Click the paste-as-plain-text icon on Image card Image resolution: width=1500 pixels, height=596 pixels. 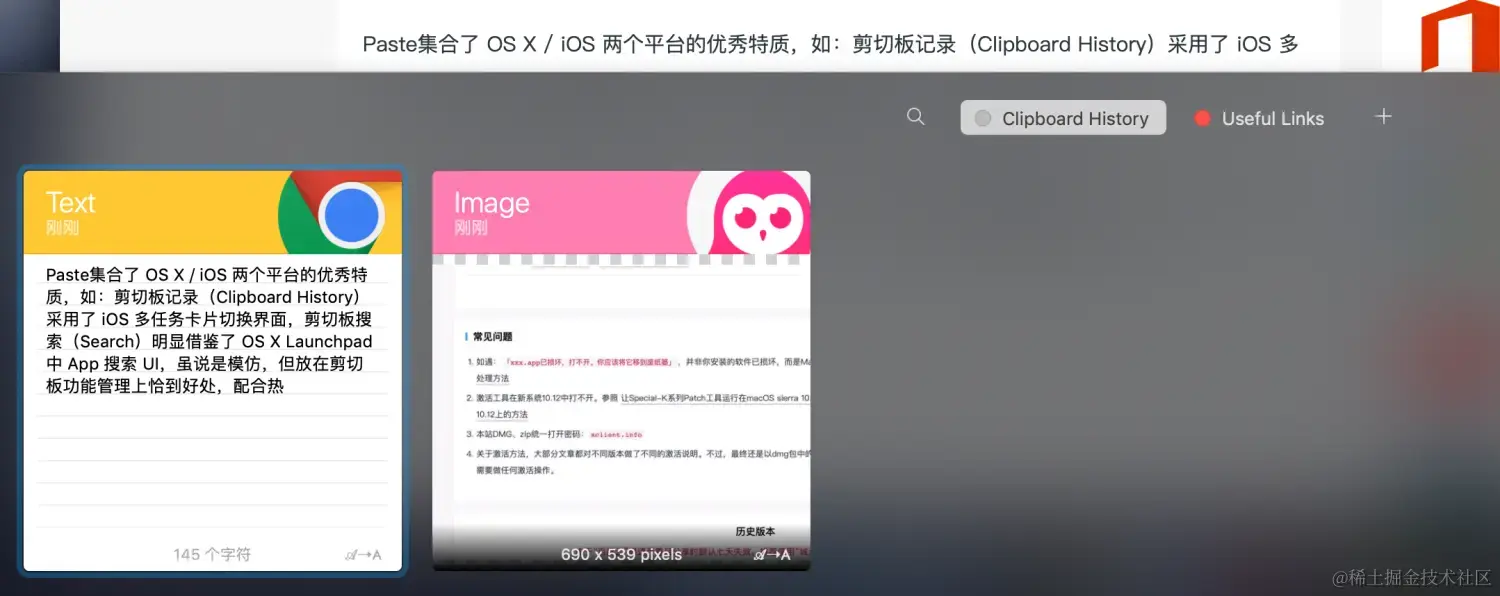pos(772,554)
